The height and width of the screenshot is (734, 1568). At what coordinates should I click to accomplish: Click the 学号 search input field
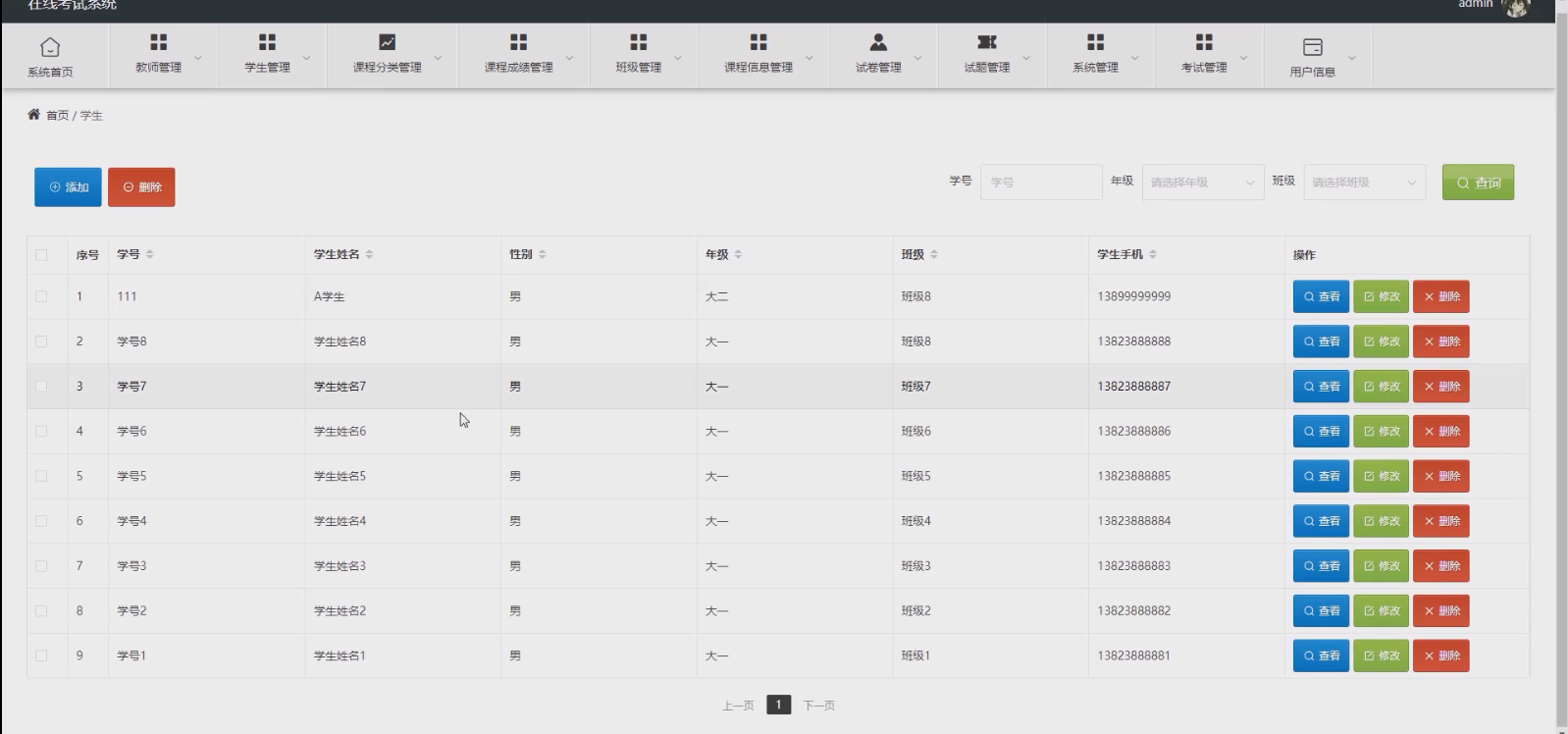[1041, 183]
